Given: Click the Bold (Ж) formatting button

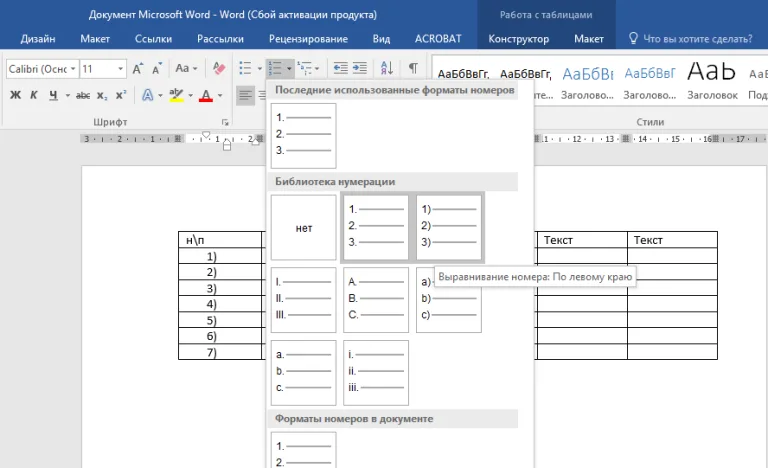Looking at the screenshot, I should (x=16, y=95).
